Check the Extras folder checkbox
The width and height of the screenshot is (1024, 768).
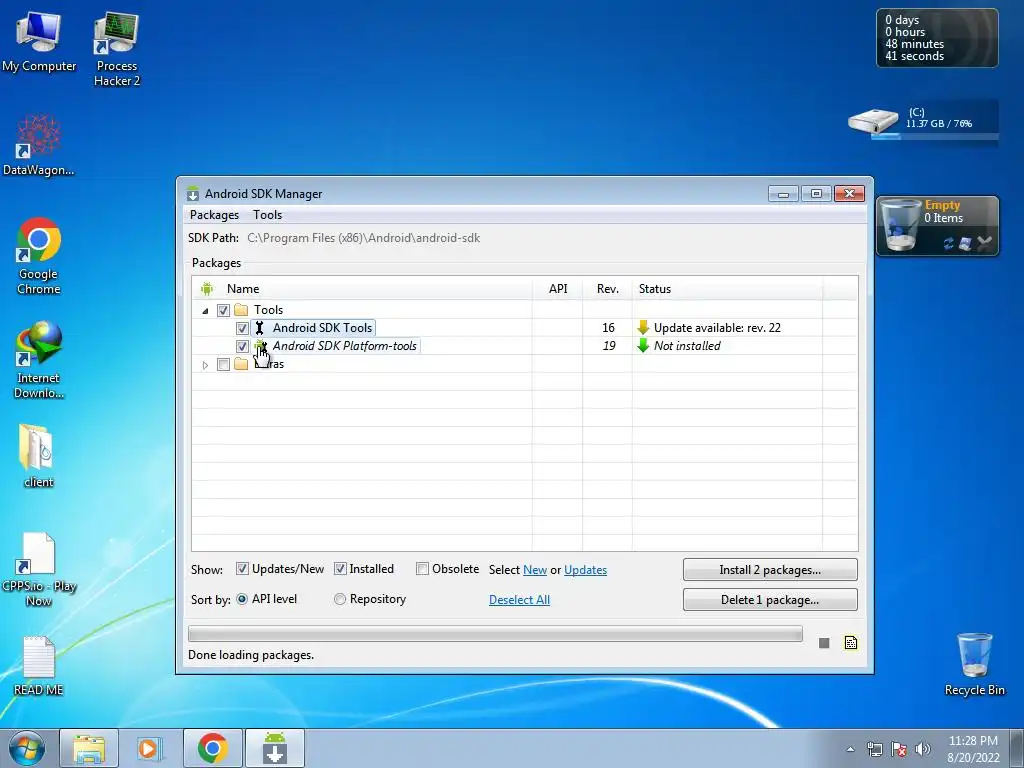(223, 364)
